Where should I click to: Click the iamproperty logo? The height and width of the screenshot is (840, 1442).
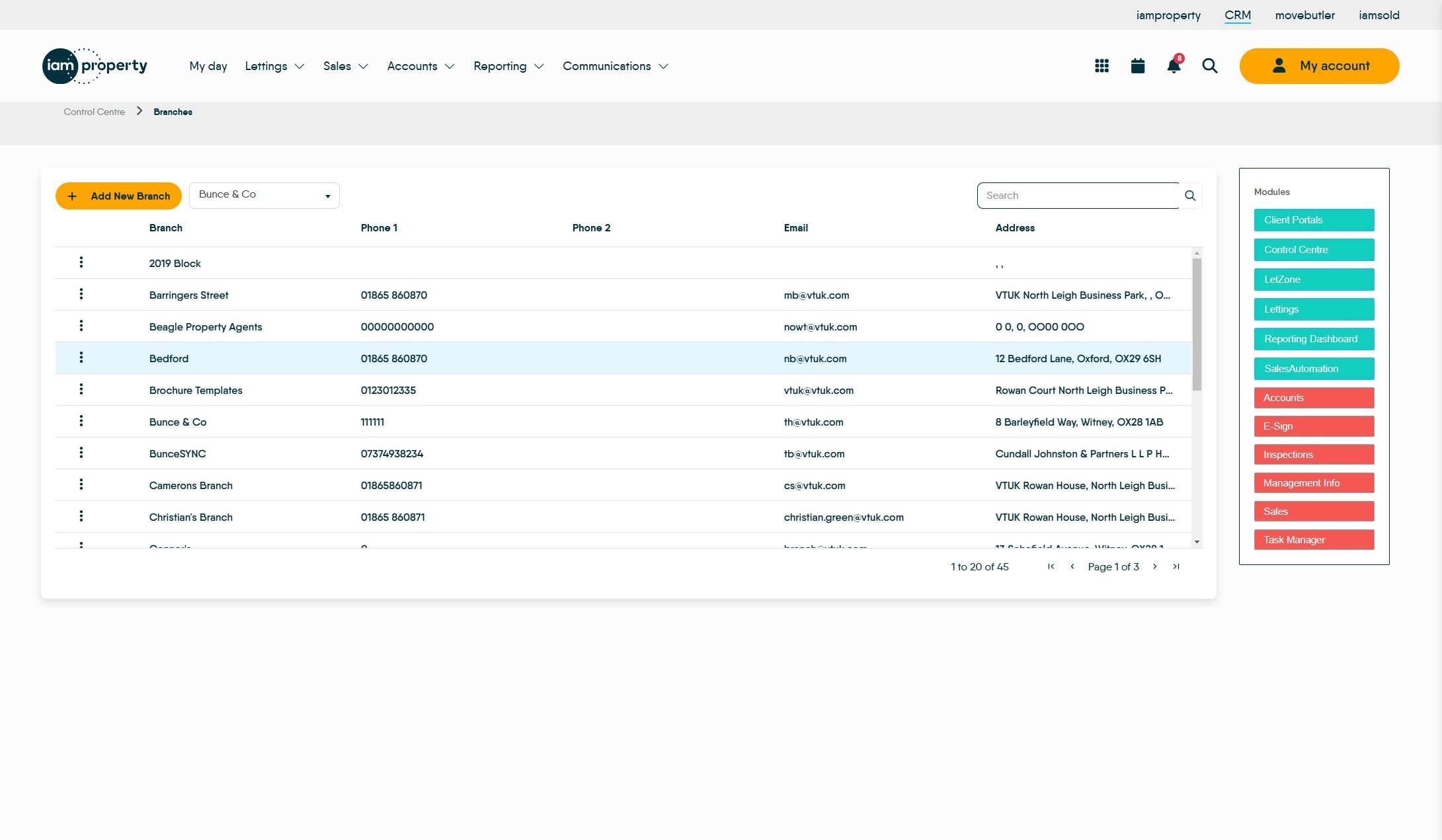95,65
